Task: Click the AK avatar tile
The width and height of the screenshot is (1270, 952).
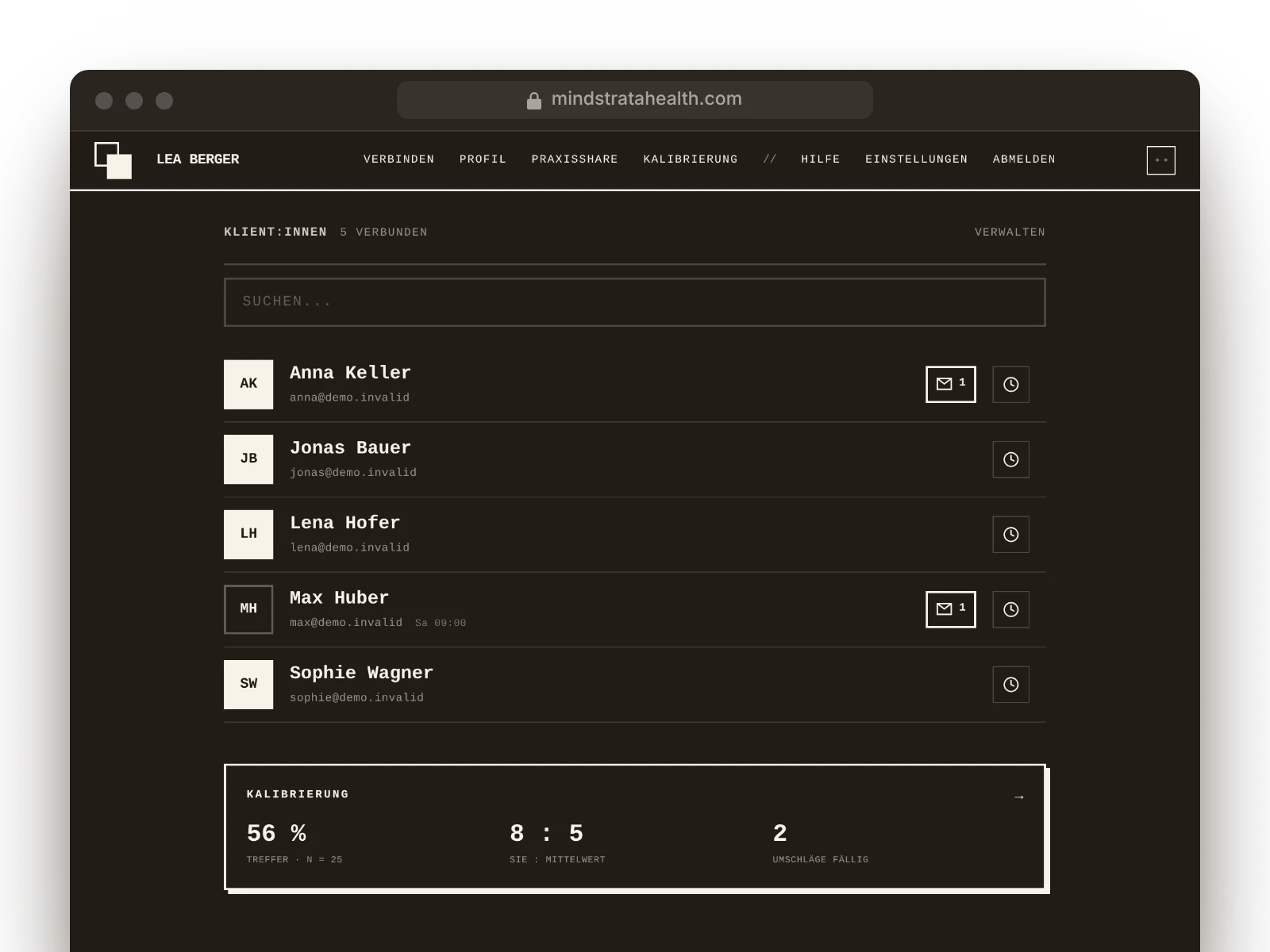Action: (x=248, y=384)
